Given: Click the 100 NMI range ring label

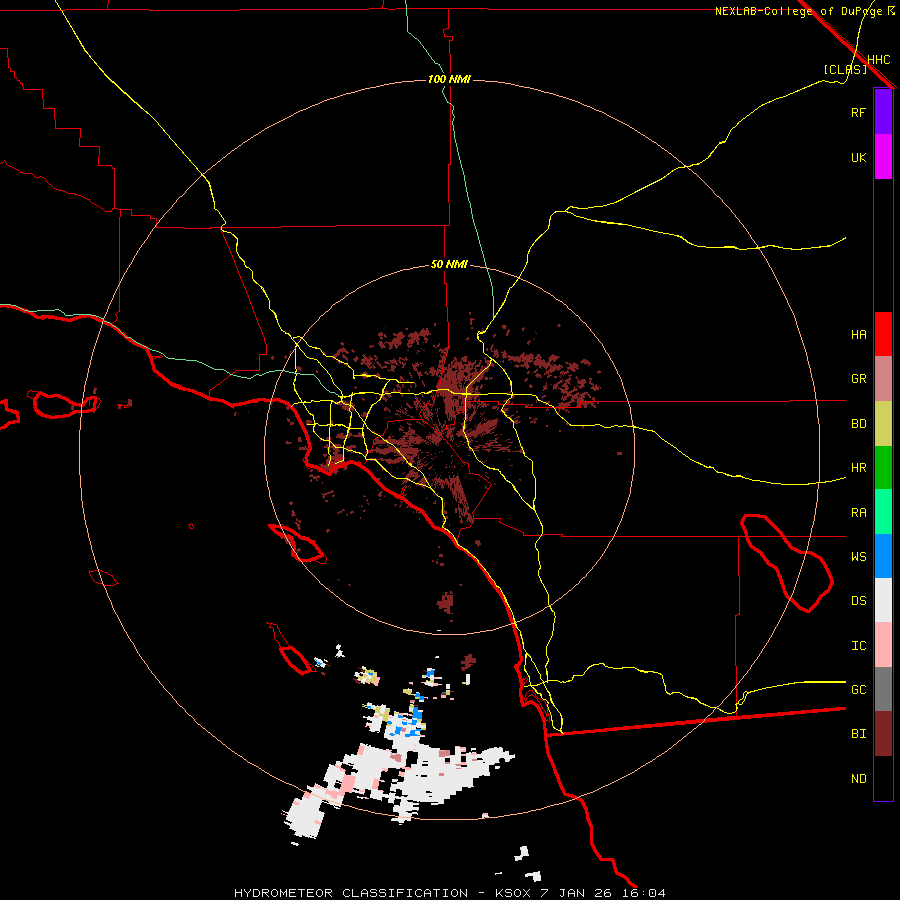Looking at the screenshot, I should click(449, 79).
